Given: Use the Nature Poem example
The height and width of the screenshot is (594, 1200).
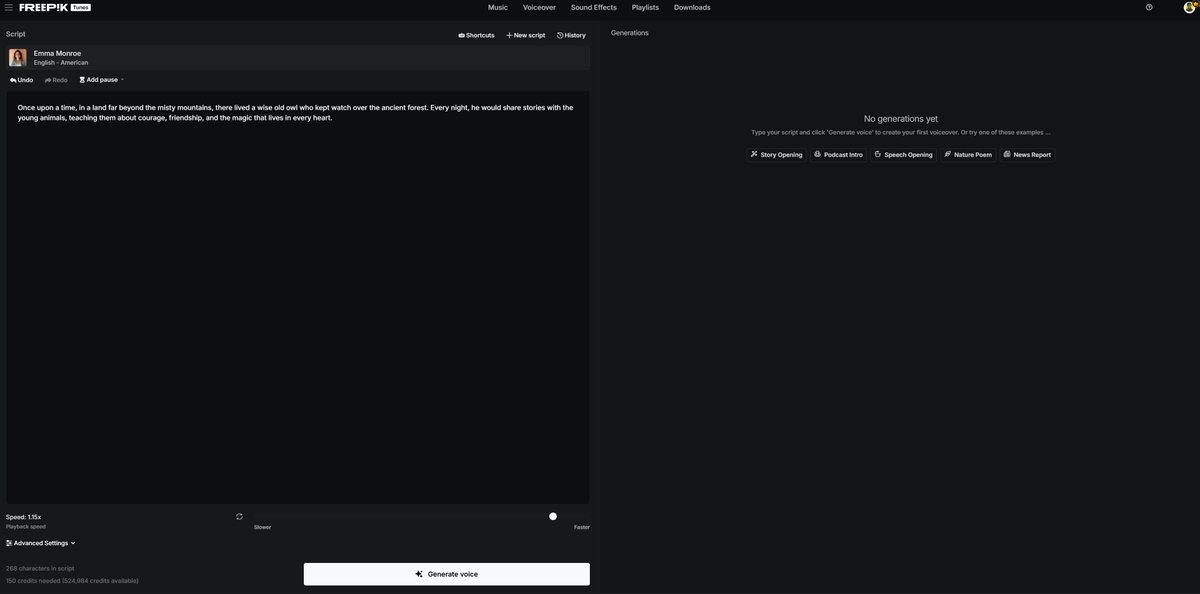Looking at the screenshot, I should coord(968,155).
